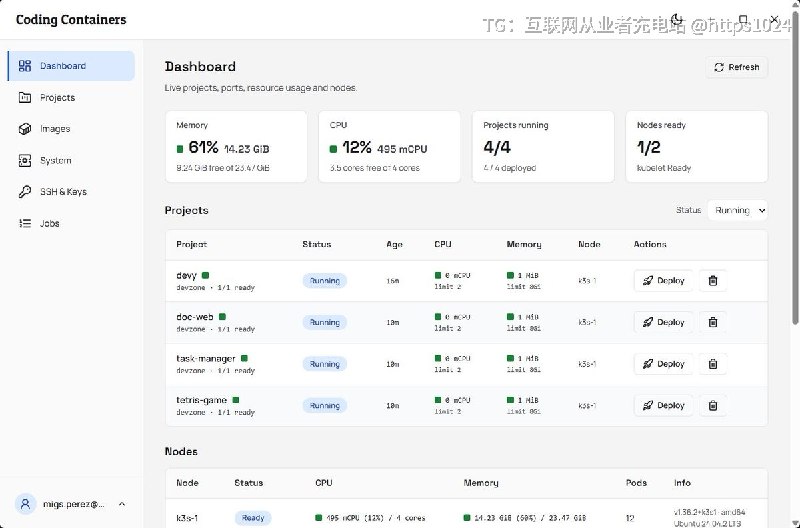800x528 pixels.
Task: Click the green status dot beside devy
Action: (206, 275)
